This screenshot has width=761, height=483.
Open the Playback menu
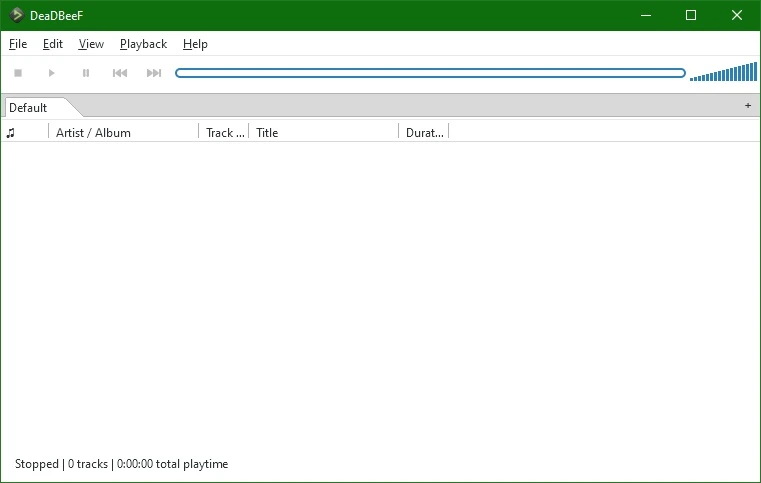(x=143, y=44)
